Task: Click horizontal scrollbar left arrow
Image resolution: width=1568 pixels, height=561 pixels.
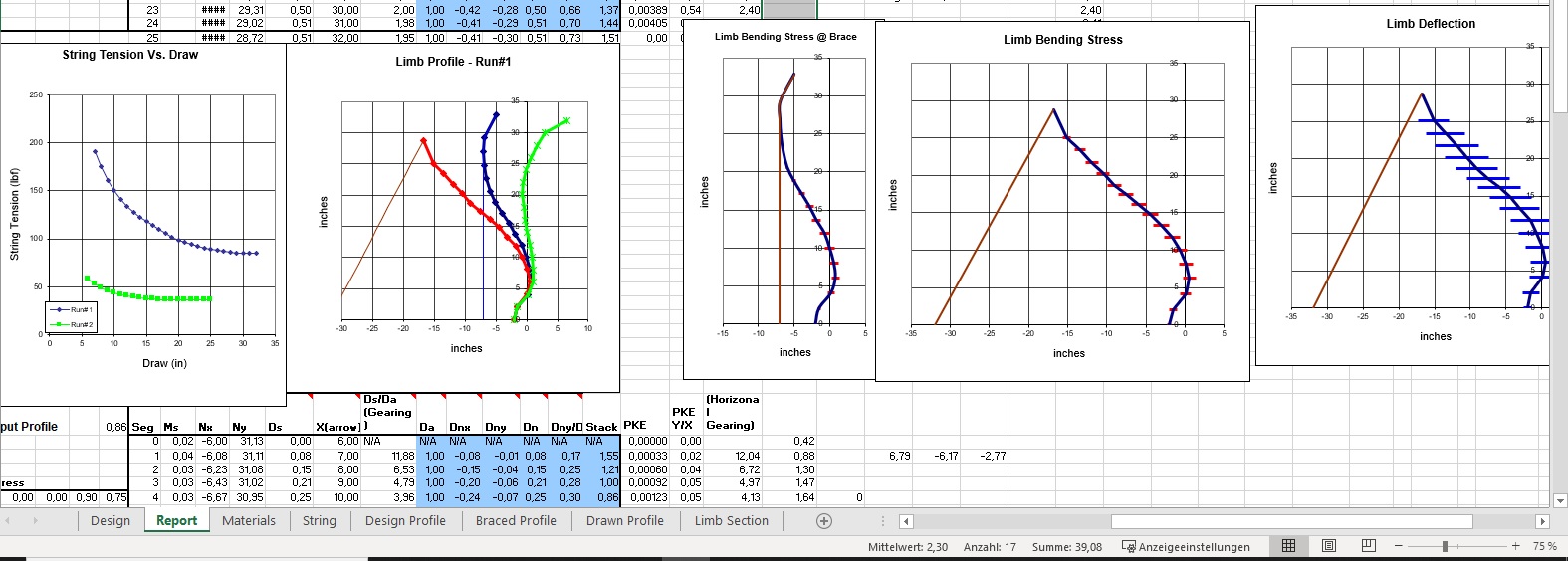Action: (x=906, y=521)
